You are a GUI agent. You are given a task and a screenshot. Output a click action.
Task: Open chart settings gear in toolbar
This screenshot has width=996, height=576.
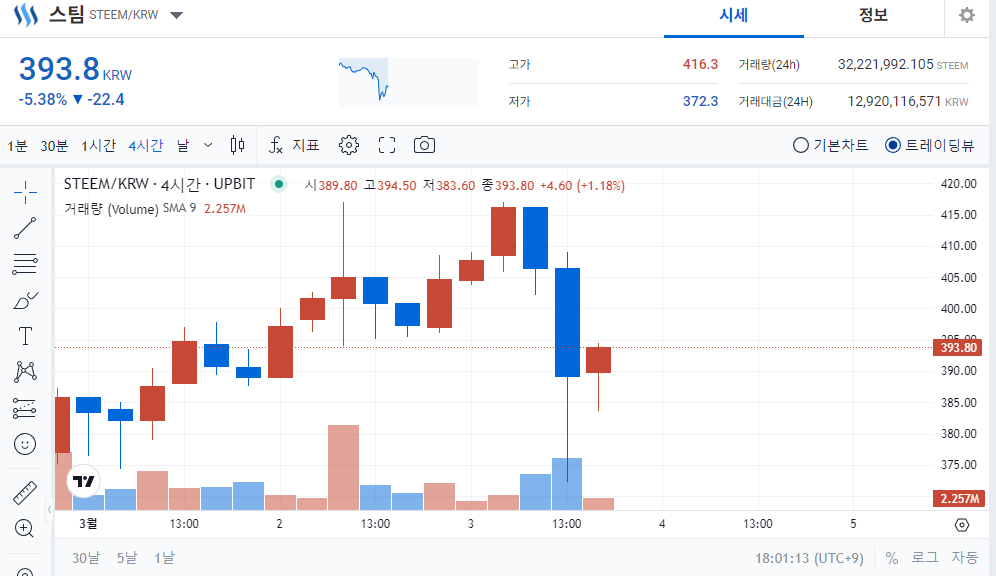349,145
